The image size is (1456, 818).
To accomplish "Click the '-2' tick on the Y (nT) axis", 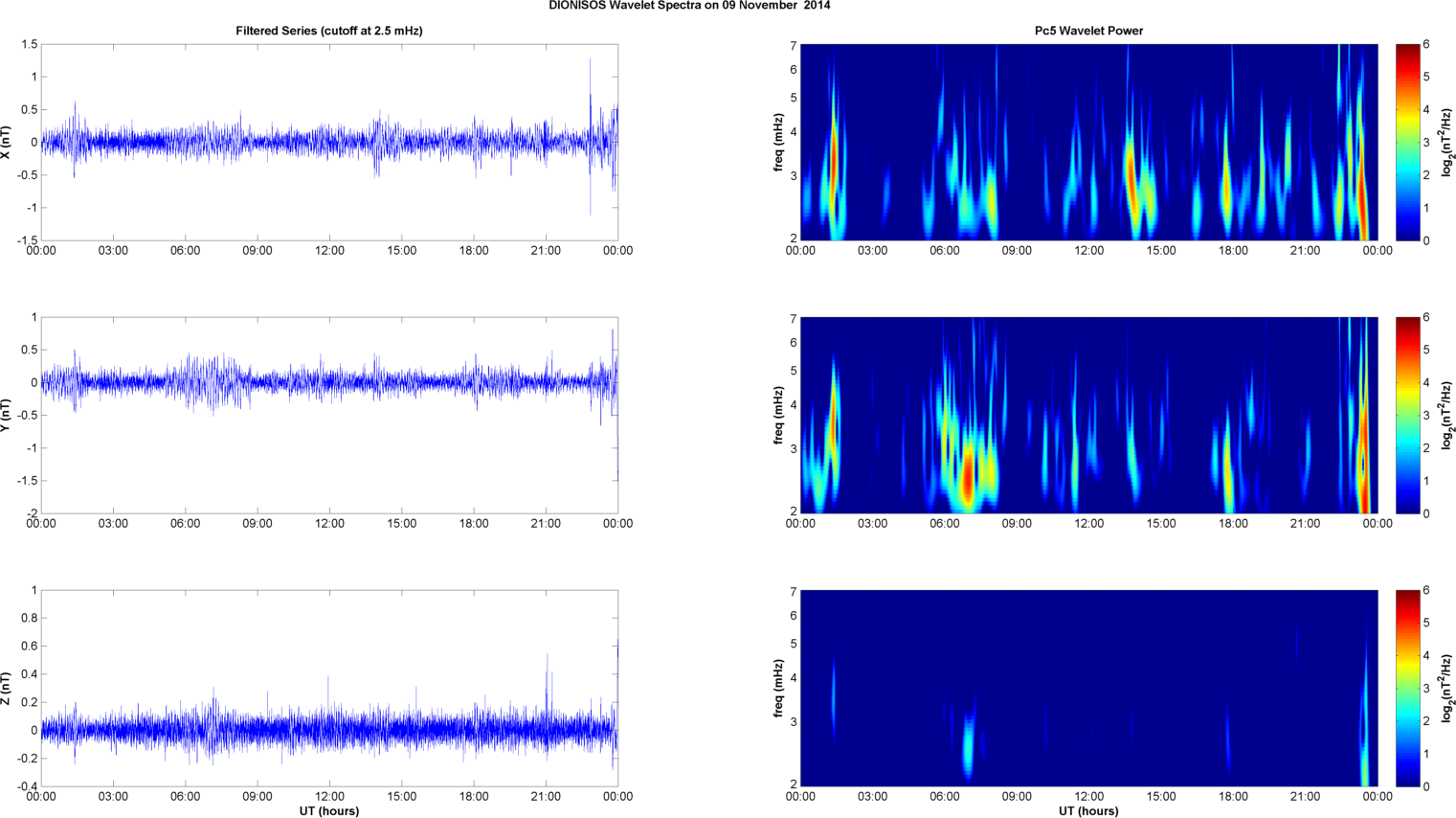I will [x=31, y=513].
